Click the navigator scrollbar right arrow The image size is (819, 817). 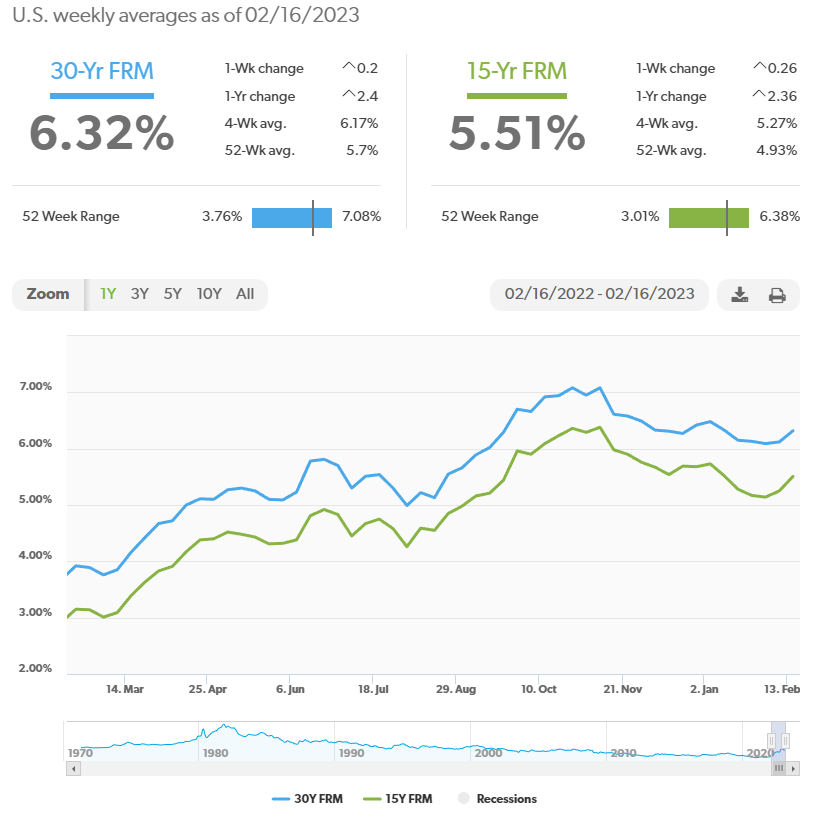click(793, 769)
